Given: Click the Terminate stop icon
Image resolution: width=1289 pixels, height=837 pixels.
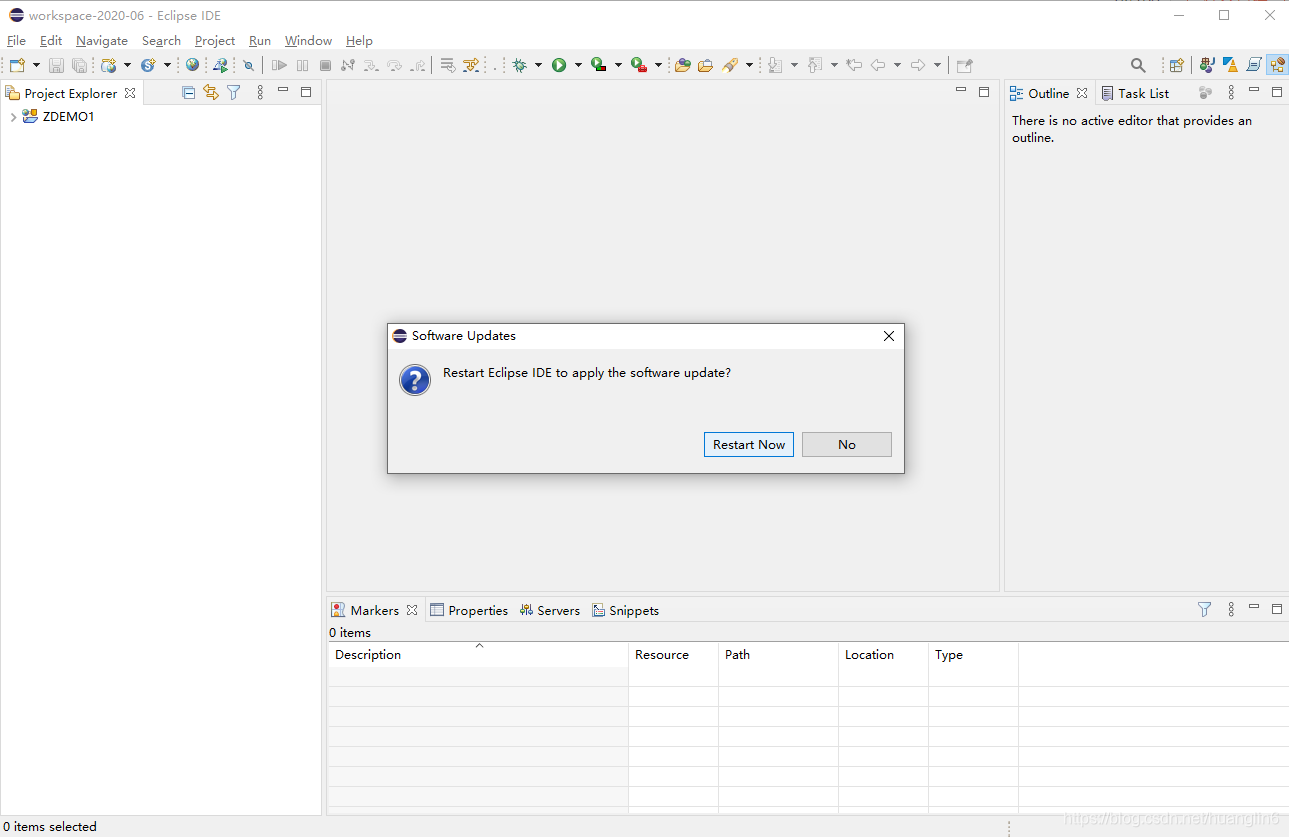Looking at the screenshot, I should point(325,65).
